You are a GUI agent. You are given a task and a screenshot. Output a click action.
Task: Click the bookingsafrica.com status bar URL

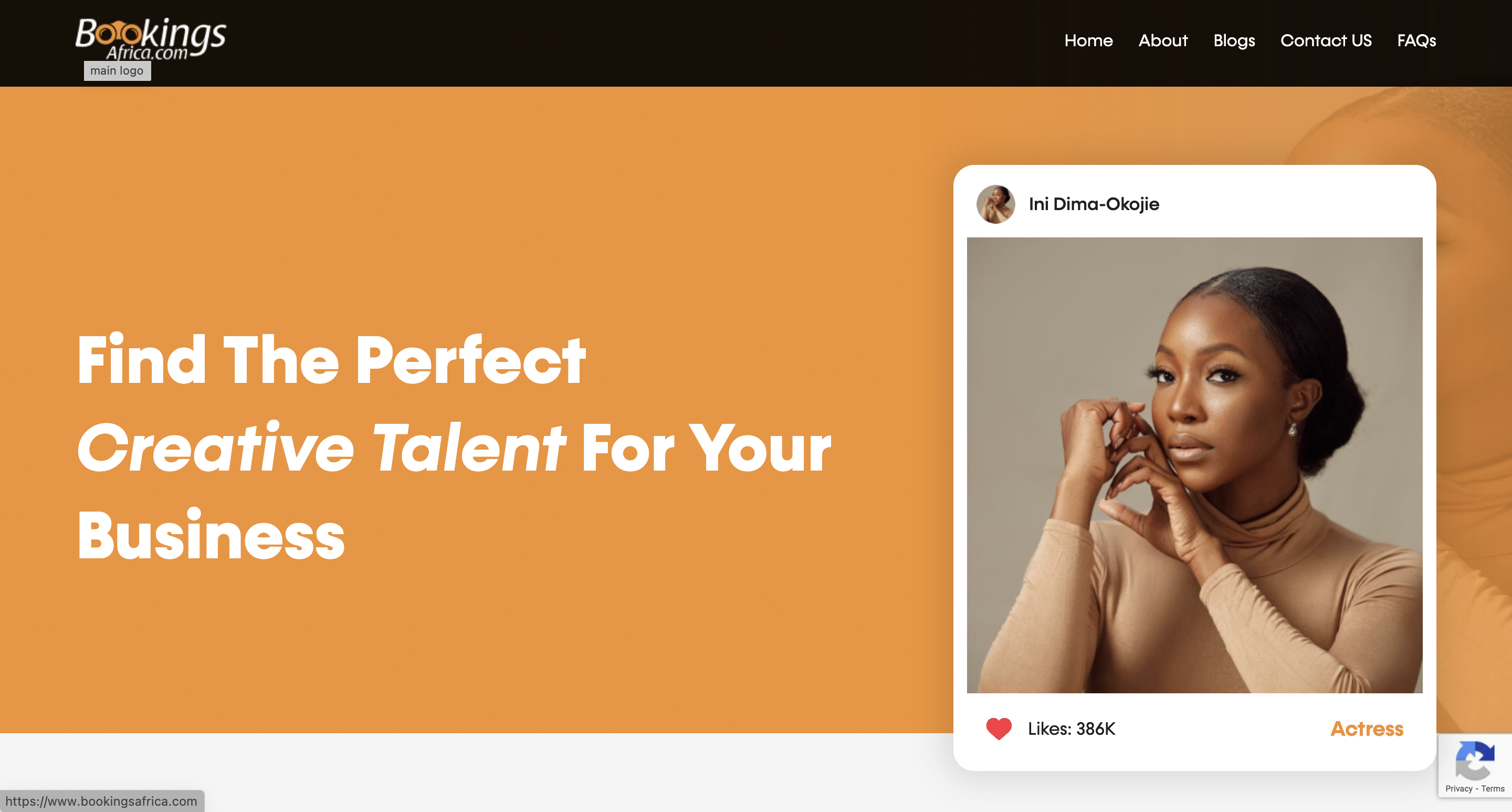(x=101, y=801)
